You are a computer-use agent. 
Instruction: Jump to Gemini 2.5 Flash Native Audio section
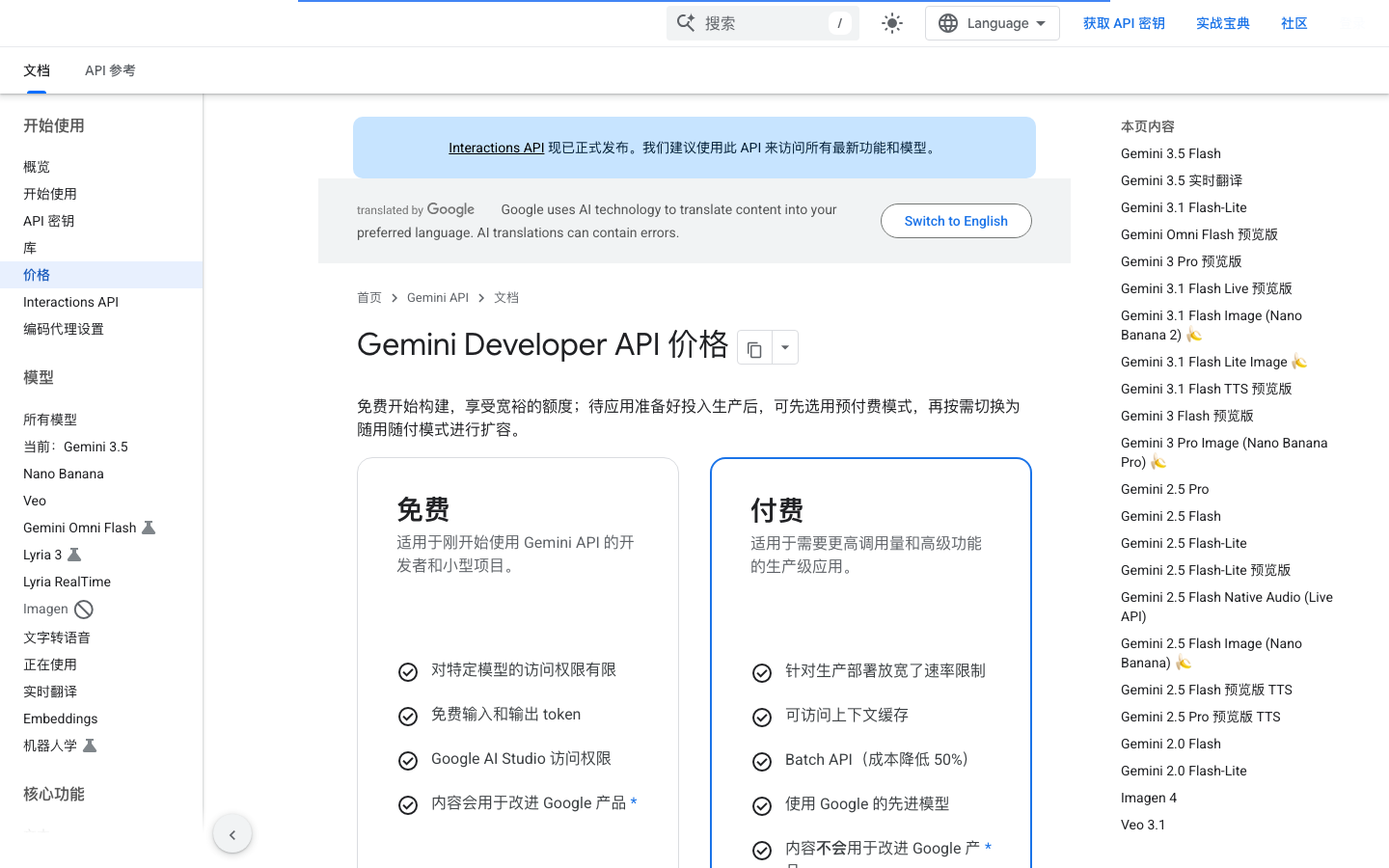tap(1227, 607)
